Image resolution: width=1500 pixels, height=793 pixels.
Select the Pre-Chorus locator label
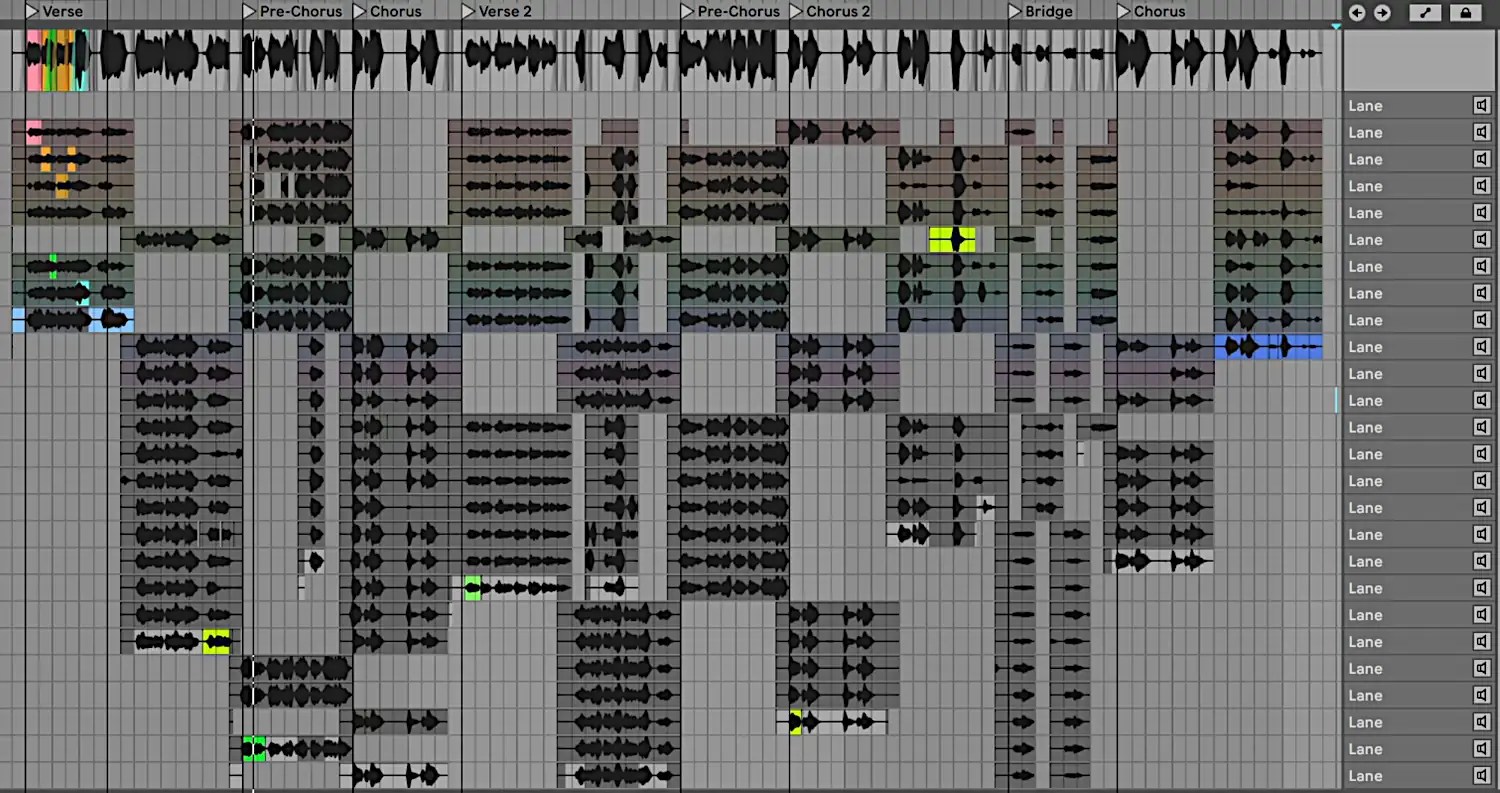[x=298, y=11]
